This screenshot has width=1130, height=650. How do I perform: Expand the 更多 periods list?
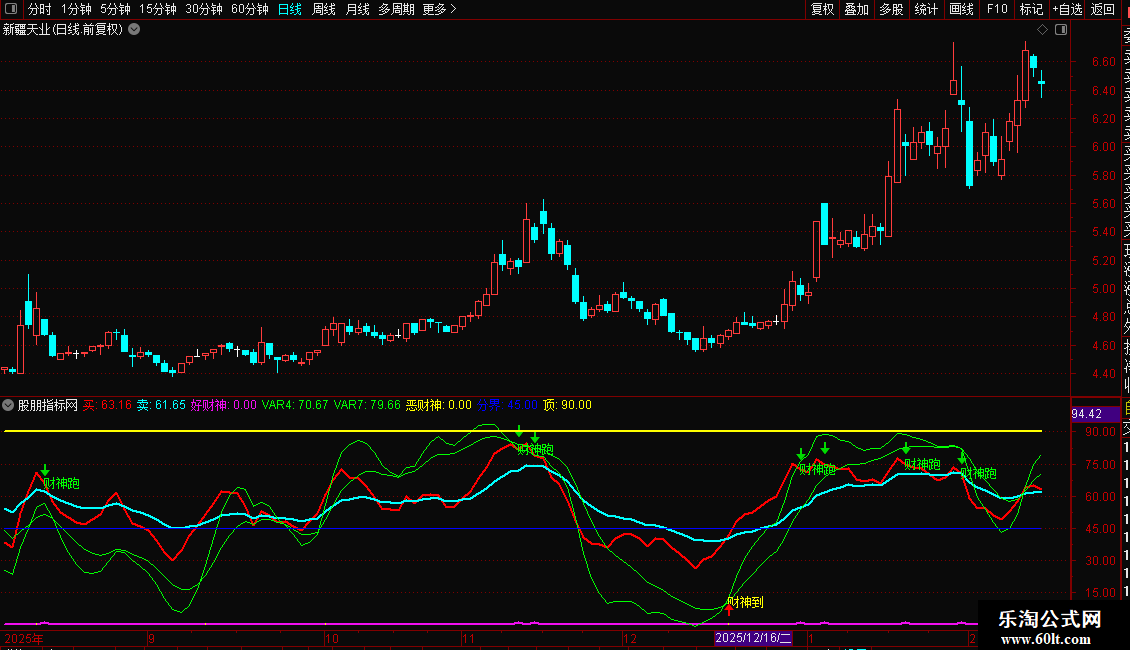point(438,10)
